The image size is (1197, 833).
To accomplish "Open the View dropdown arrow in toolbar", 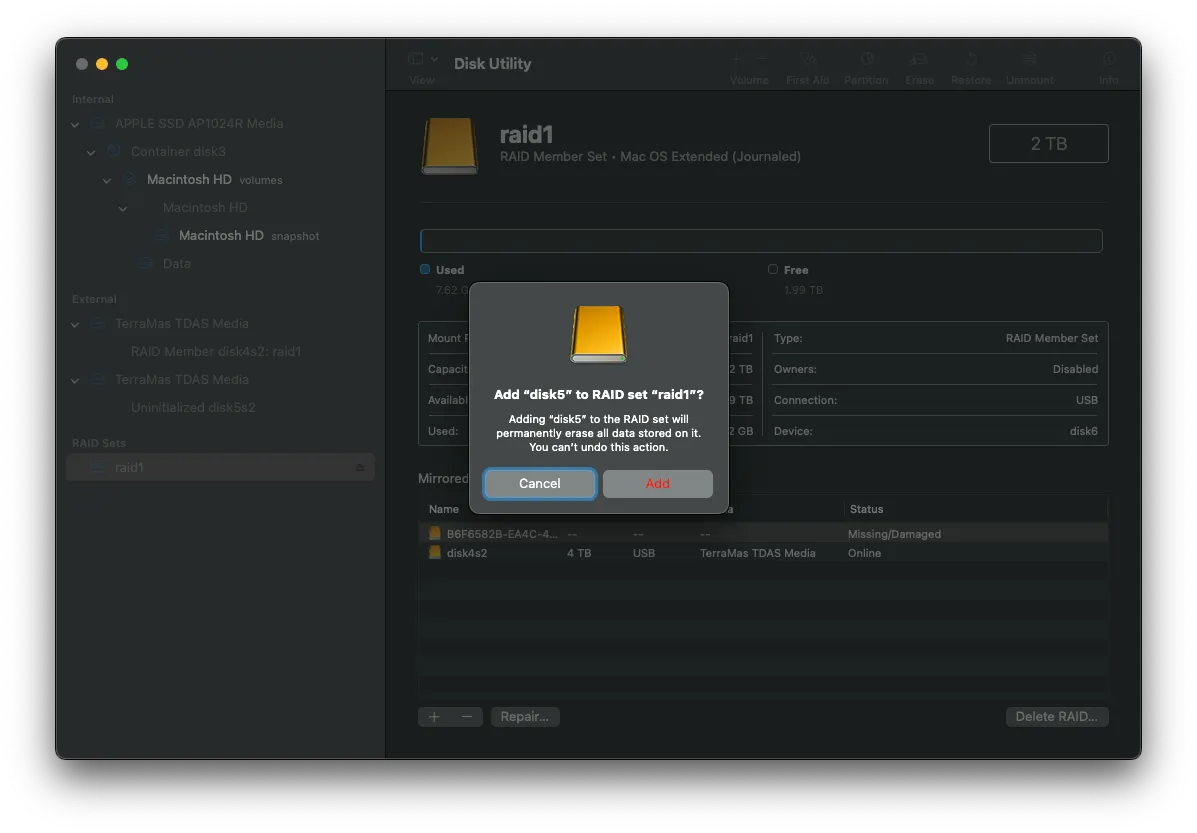I will click(x=434, y=60).
